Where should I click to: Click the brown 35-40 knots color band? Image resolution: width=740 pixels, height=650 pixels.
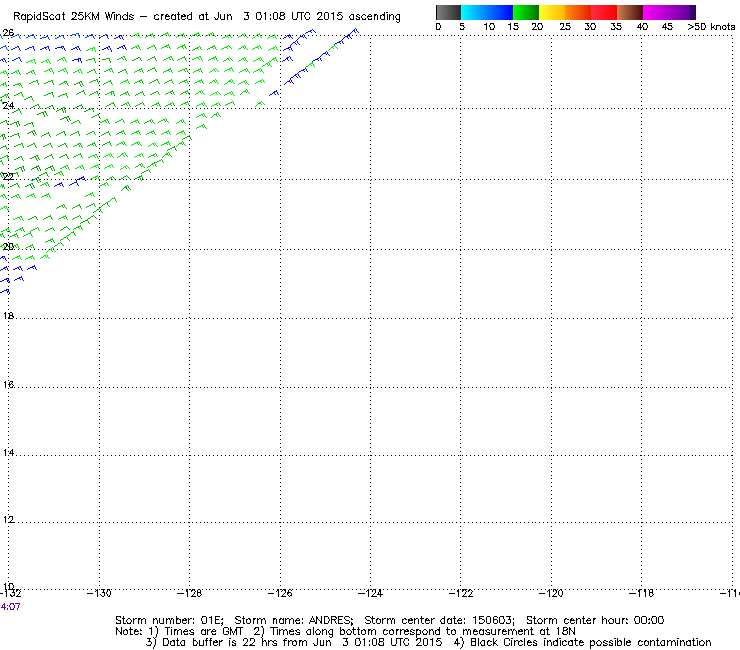coord(630,12)
